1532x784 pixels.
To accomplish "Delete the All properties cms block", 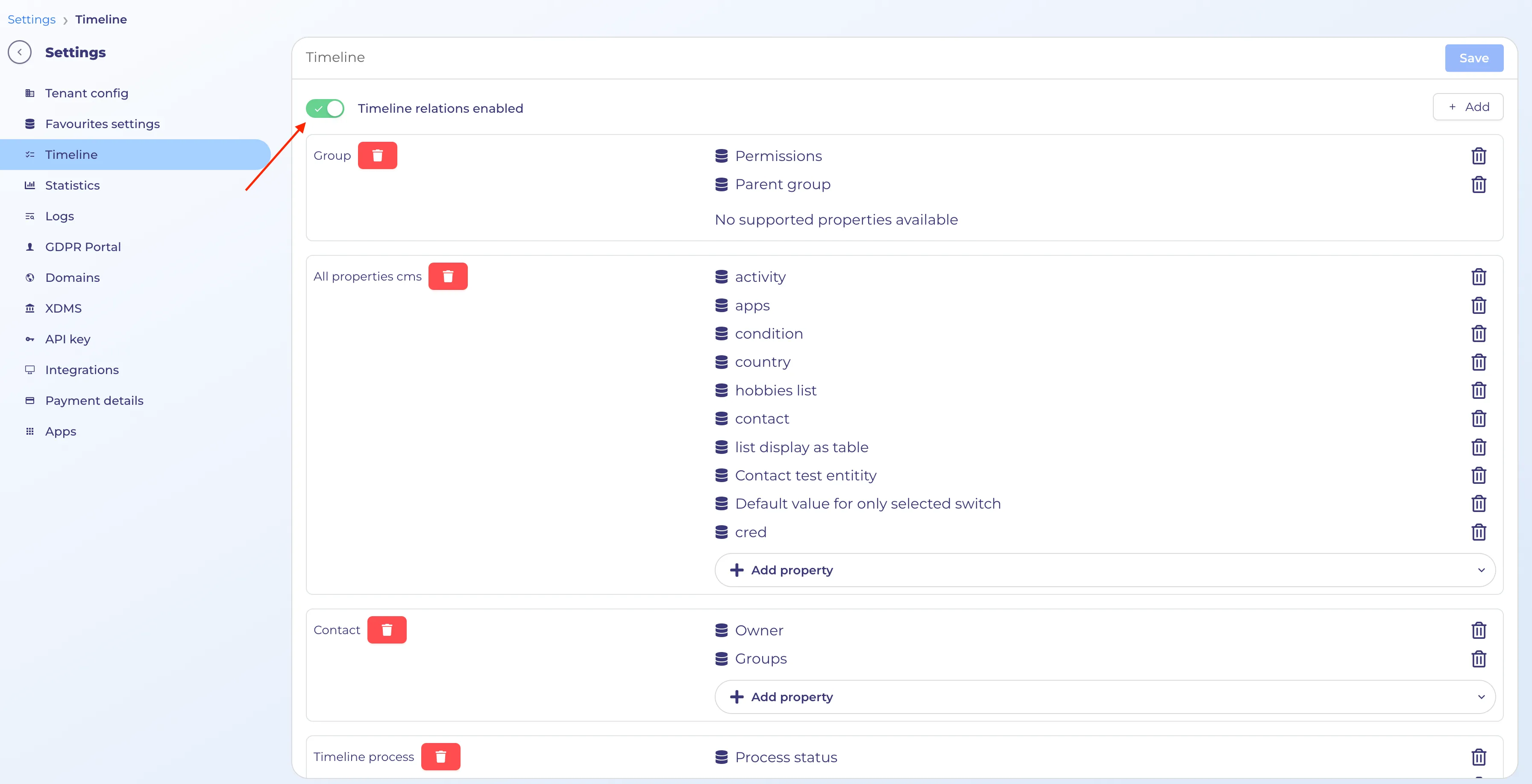I will click(448, 276).
